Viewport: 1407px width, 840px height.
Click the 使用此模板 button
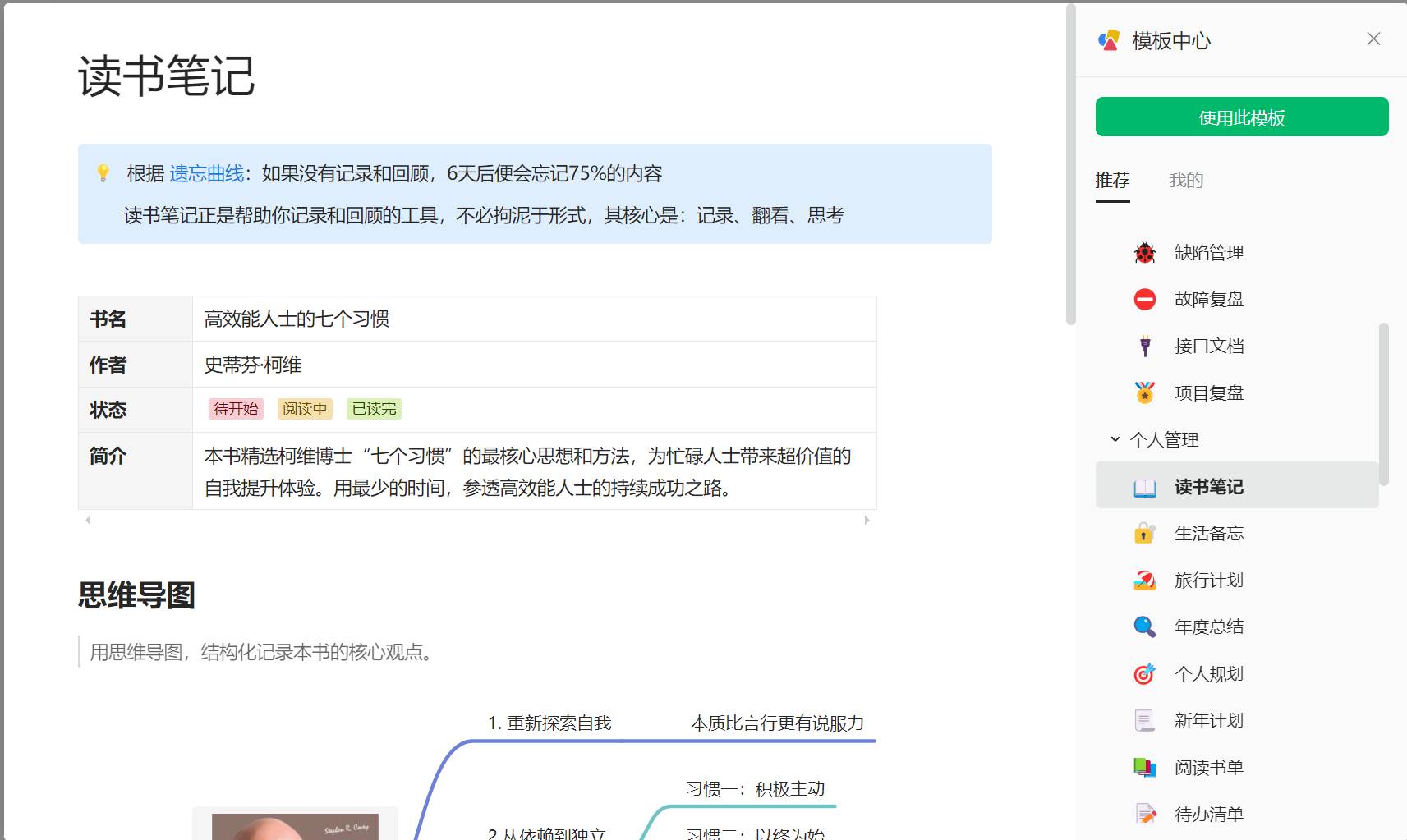(1242, 117)
